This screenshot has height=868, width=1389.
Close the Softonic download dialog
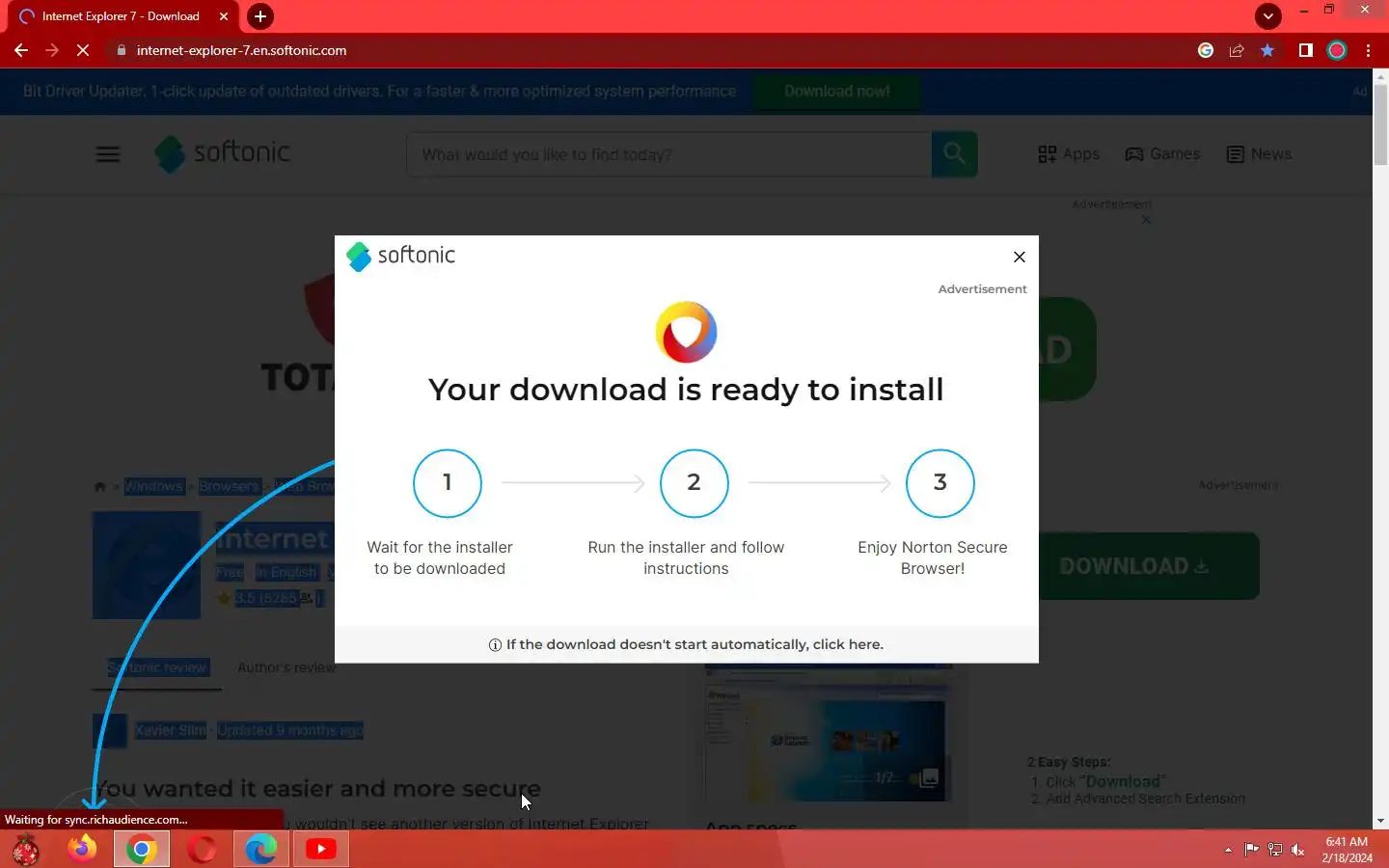tap(1019, 257)
